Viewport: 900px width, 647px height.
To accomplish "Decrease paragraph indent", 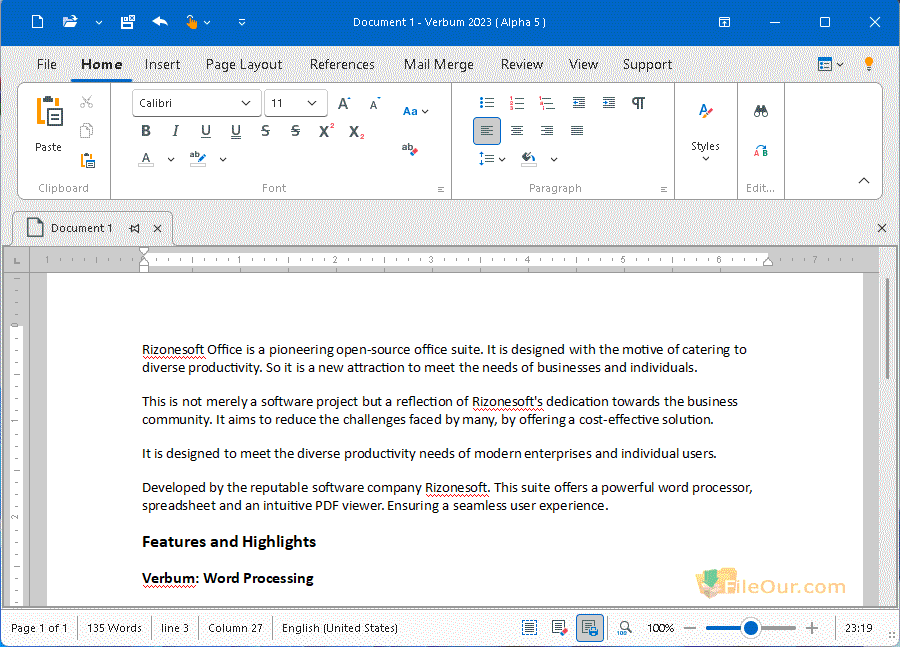I will point(579,103).
